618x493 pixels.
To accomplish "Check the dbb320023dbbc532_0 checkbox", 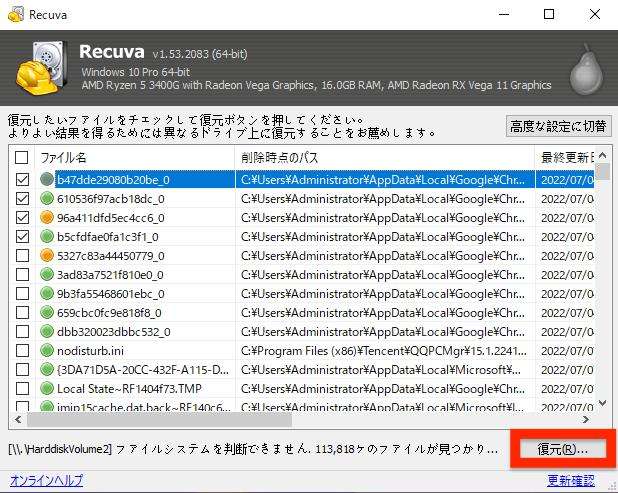I will pyautogui.click(x=22, y=332).
